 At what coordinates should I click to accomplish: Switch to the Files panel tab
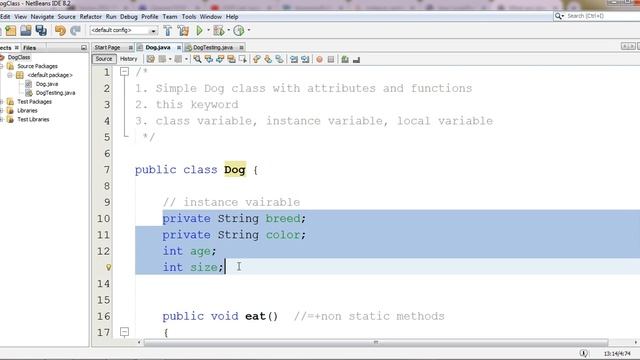29,48
